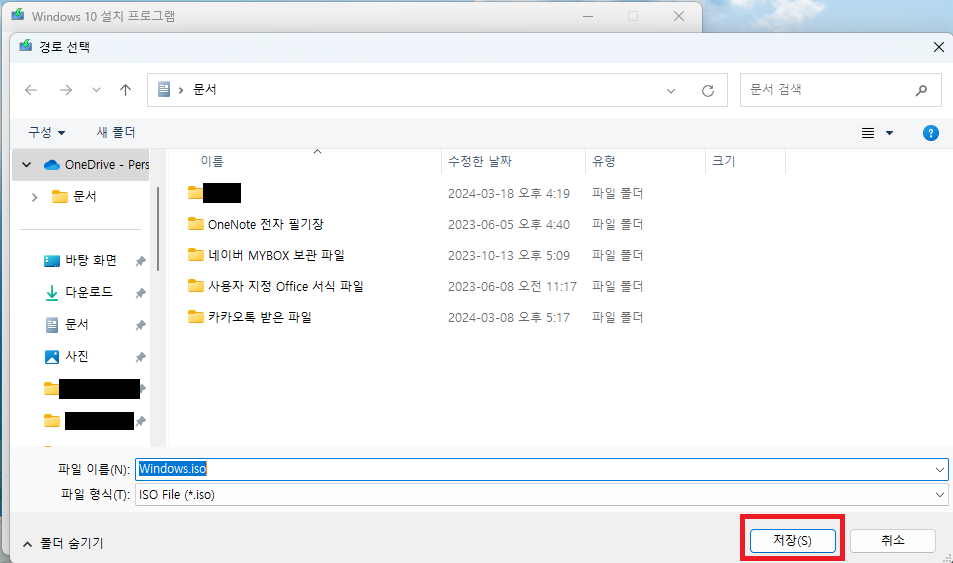Go back using the left arrow

pyautogui.click(x=31, y=91)
